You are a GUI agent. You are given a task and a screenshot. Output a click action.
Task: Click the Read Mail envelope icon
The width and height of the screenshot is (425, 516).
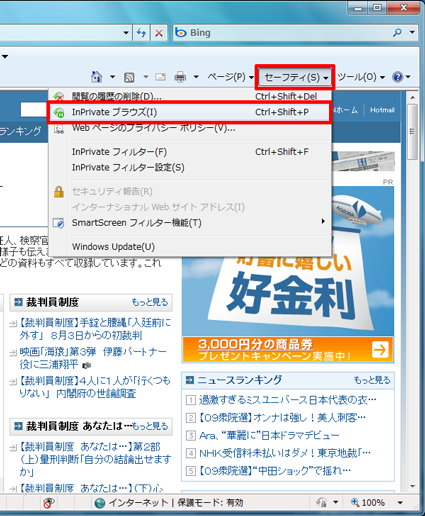pyautogui.click(x=160, y=77)
